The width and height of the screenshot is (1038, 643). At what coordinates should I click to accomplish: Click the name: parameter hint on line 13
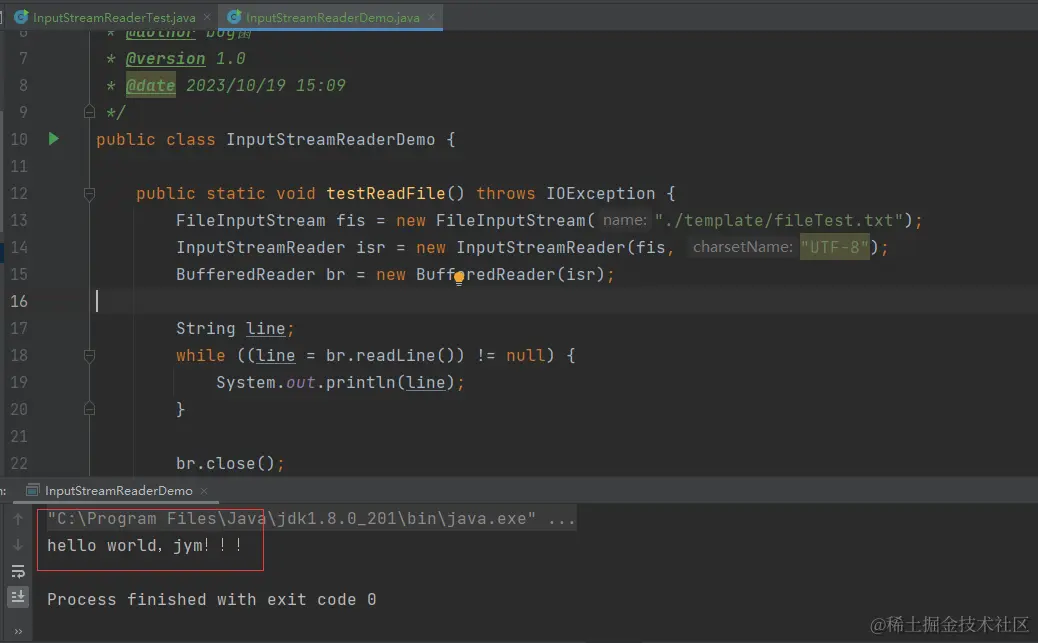pos(624,220)
